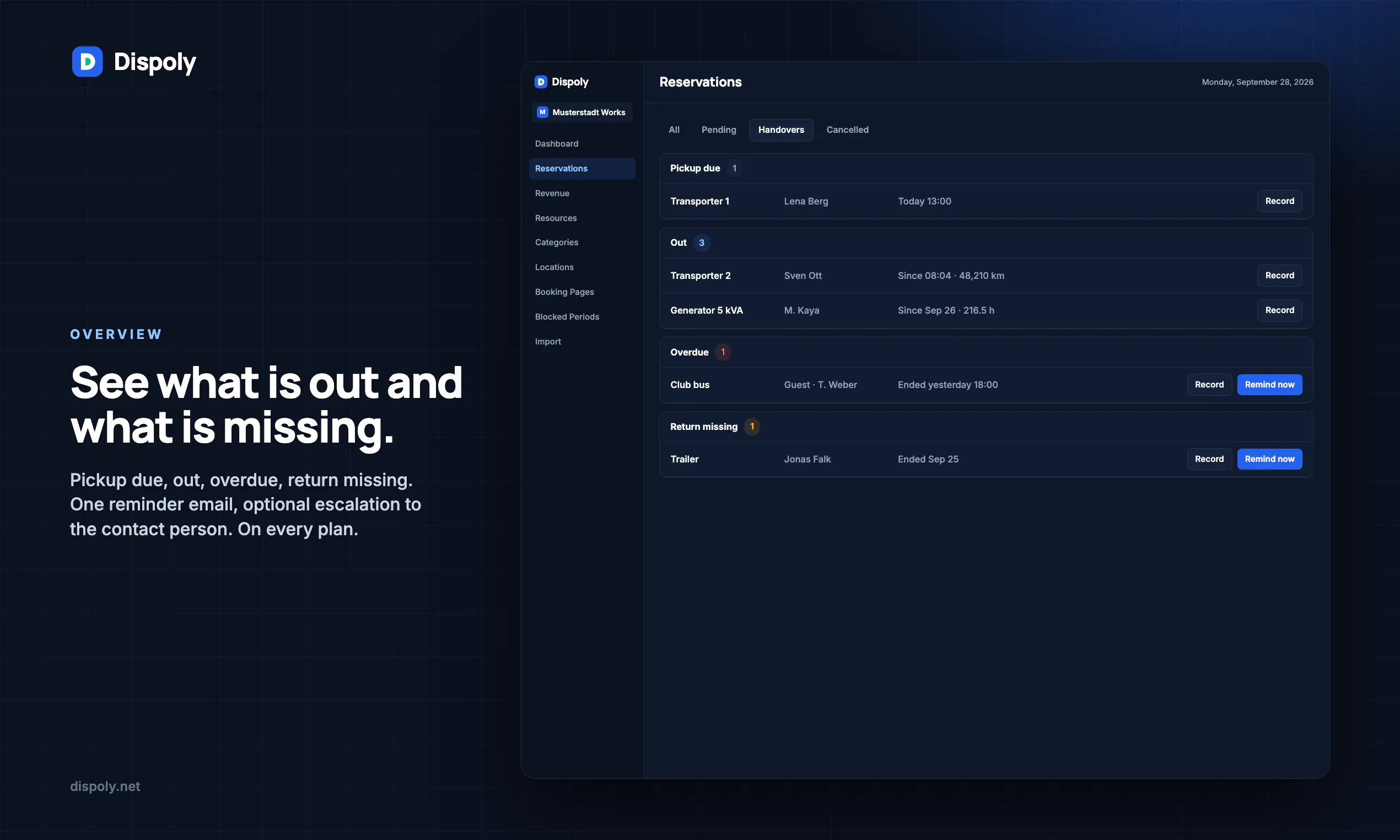Click the Overdue section header text
This screenshot has height=840, width=1400.
point(689,352)
